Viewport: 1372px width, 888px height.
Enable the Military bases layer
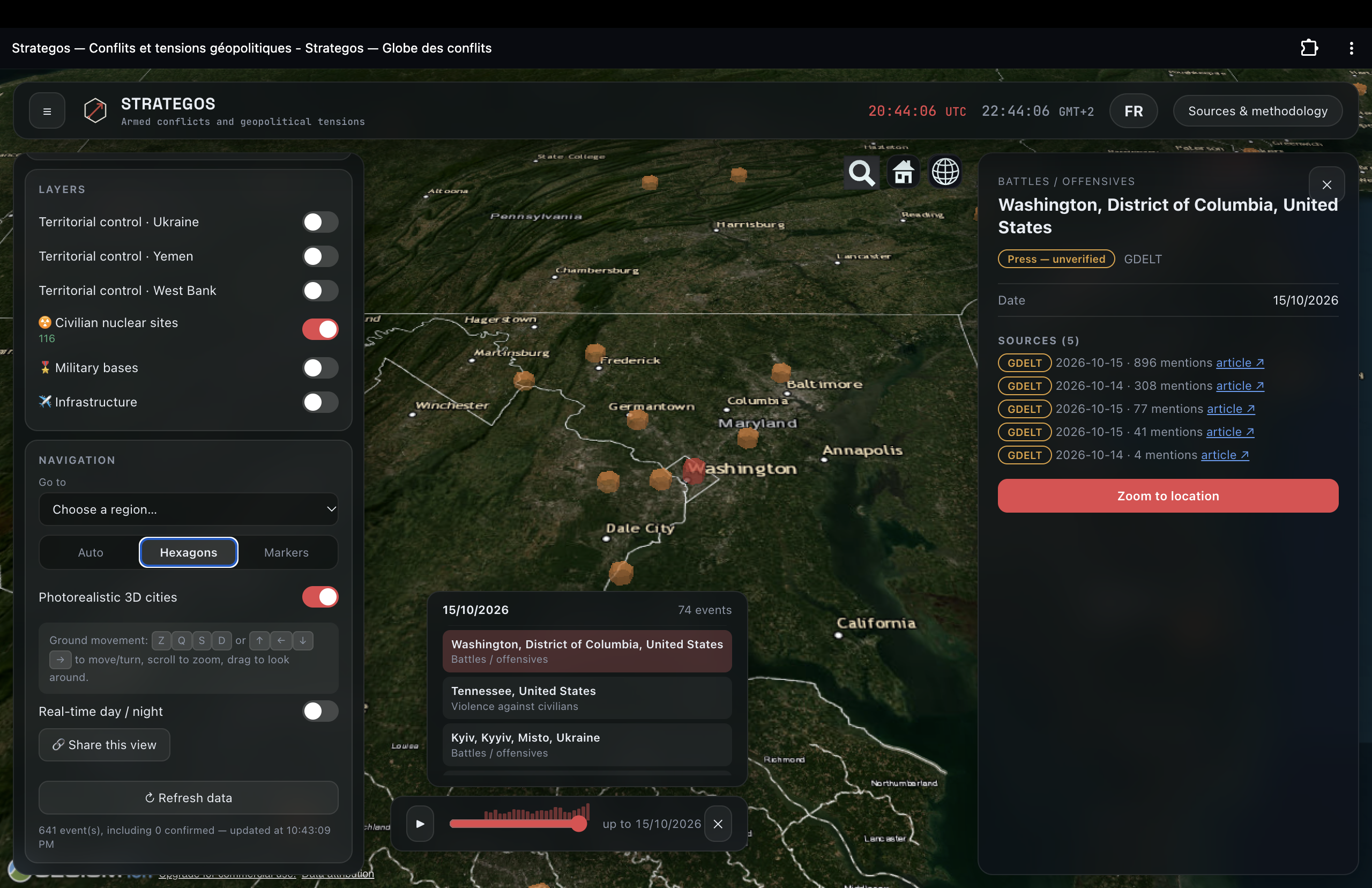point(320,368)
